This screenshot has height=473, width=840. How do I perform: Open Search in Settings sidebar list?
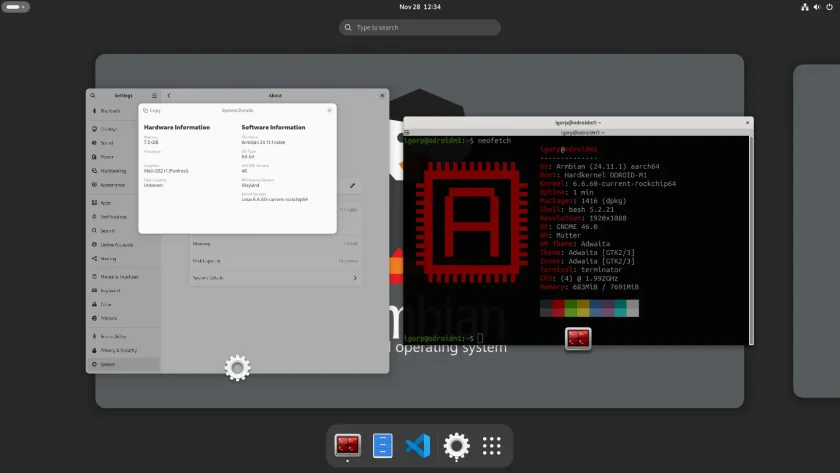(x=123, y=231)
